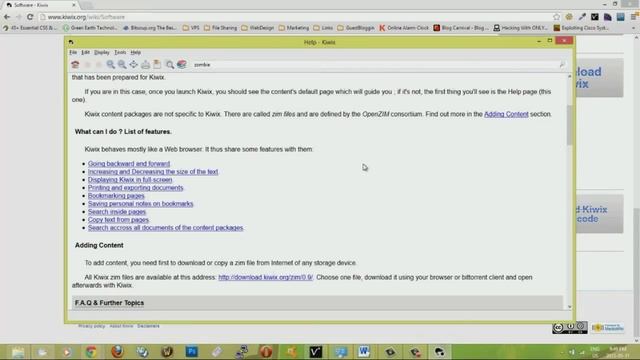This screenshot has width=640, height=360.
Task: Open the 'Hacking With ONLY...' bookmark
Action: point(520,28)
